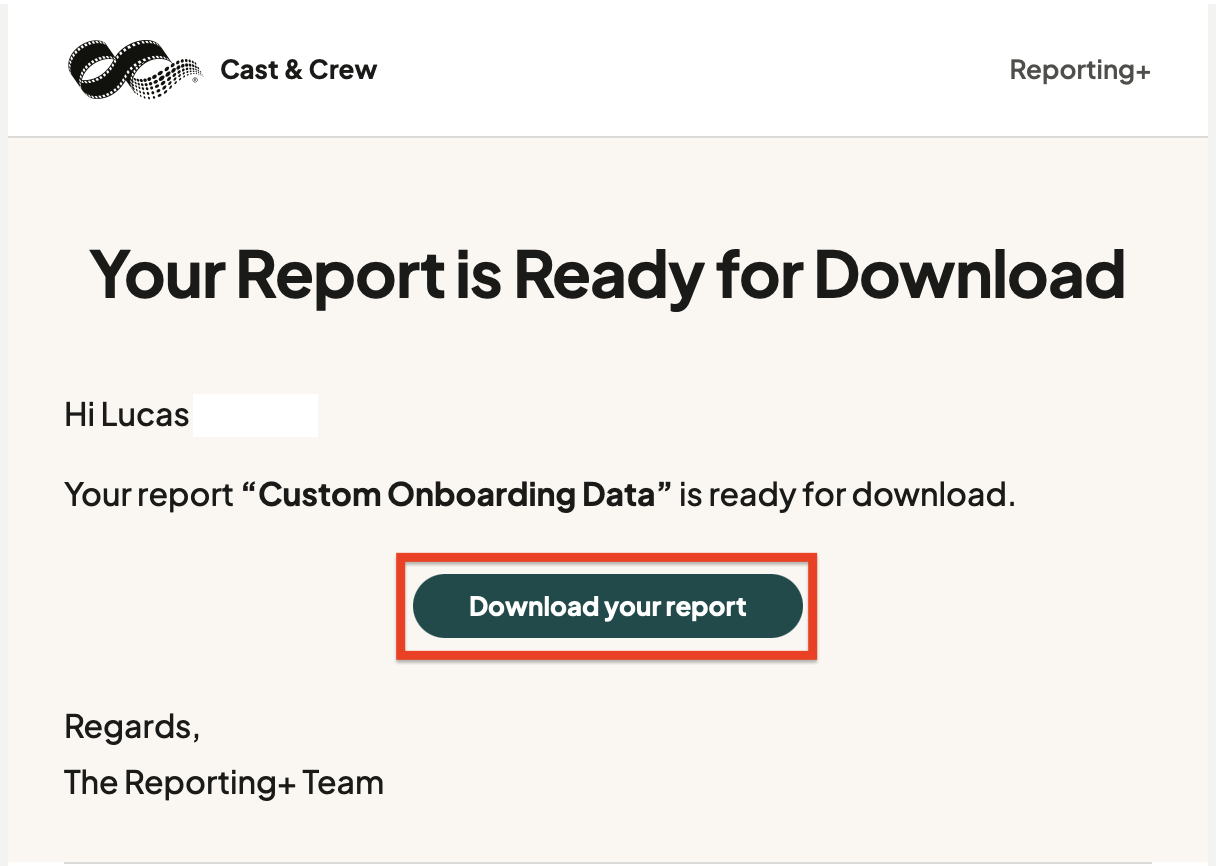
Task: Click the words "is ready for download."
Action: click(x=847, y=494)
